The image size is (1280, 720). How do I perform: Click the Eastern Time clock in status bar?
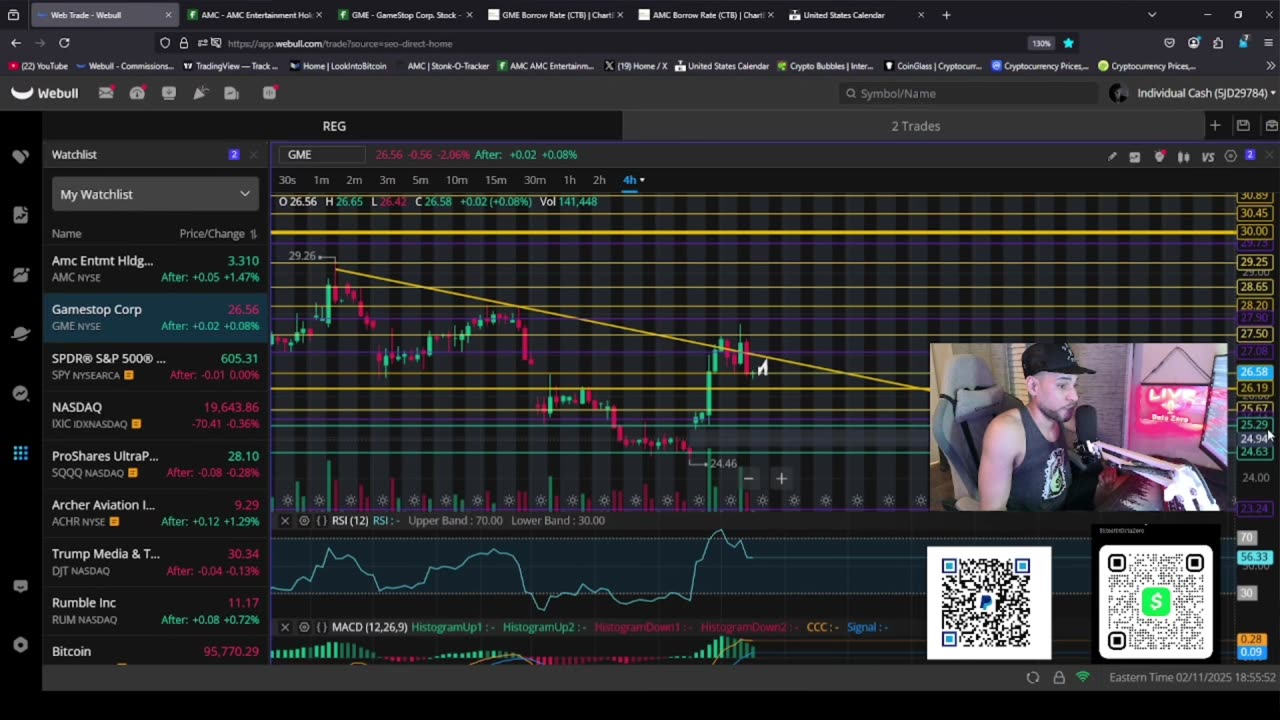coord(1192,677)
